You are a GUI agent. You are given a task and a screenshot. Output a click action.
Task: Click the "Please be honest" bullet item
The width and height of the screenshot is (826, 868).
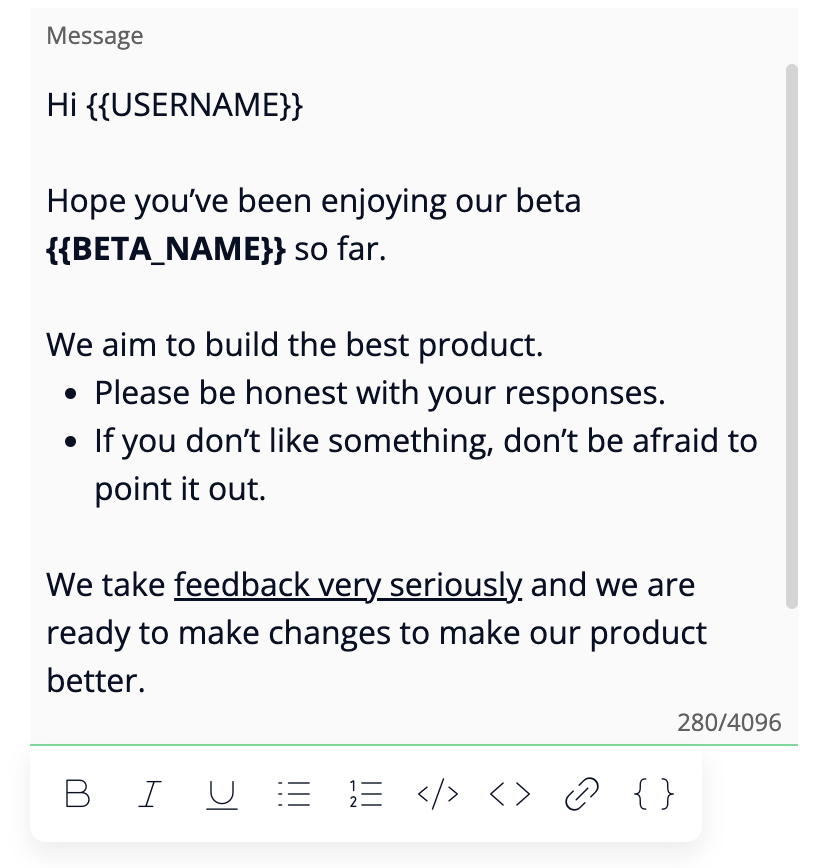pos(379,393)
